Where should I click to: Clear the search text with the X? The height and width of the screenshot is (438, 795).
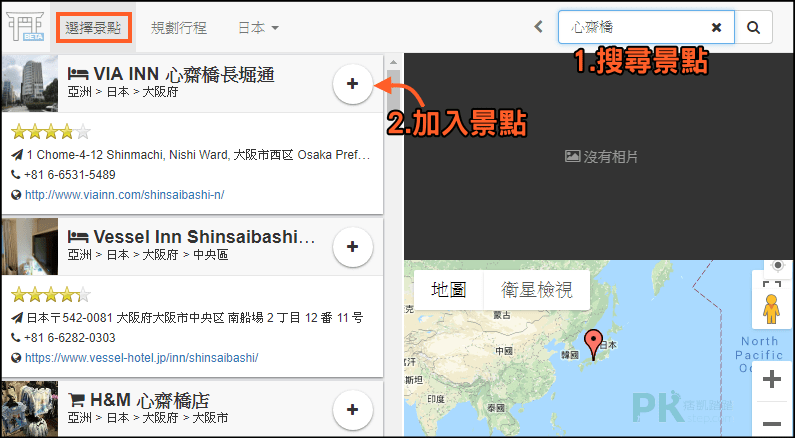pyautogui.click(x=716, y=27)
